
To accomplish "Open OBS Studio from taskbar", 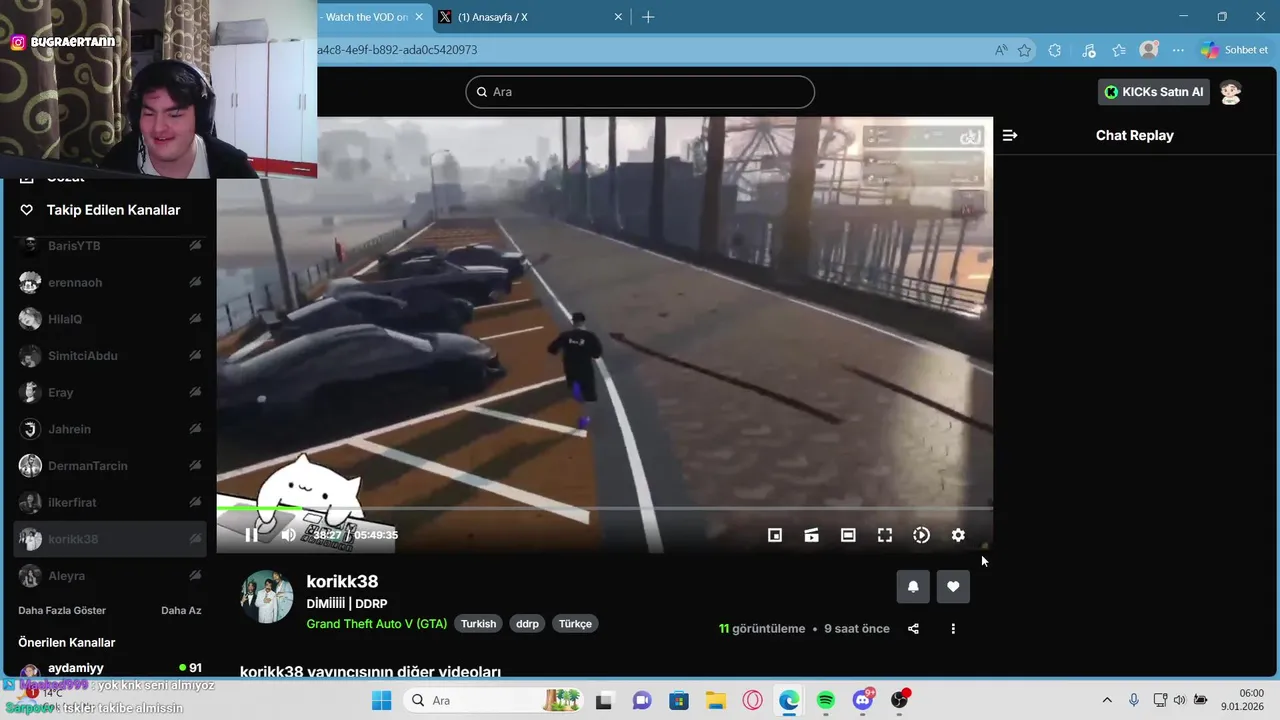I will click(x=900, y=700).
